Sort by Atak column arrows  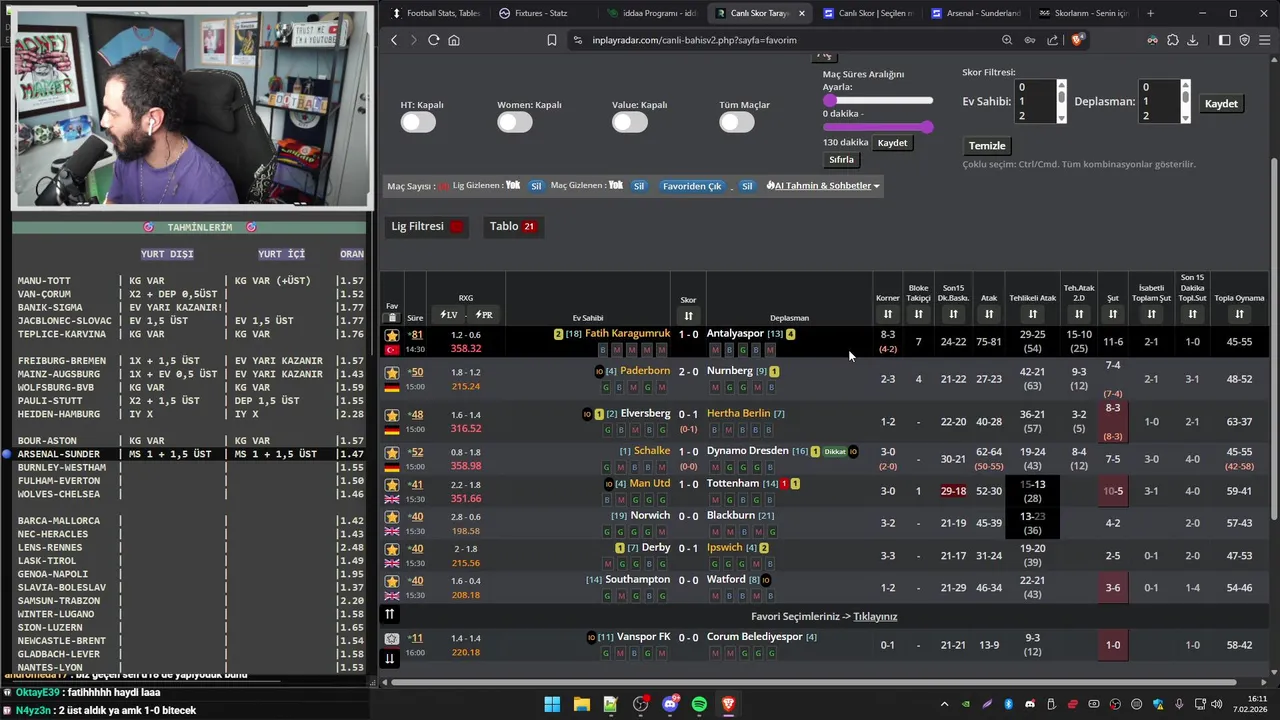[x=989, y=314]
